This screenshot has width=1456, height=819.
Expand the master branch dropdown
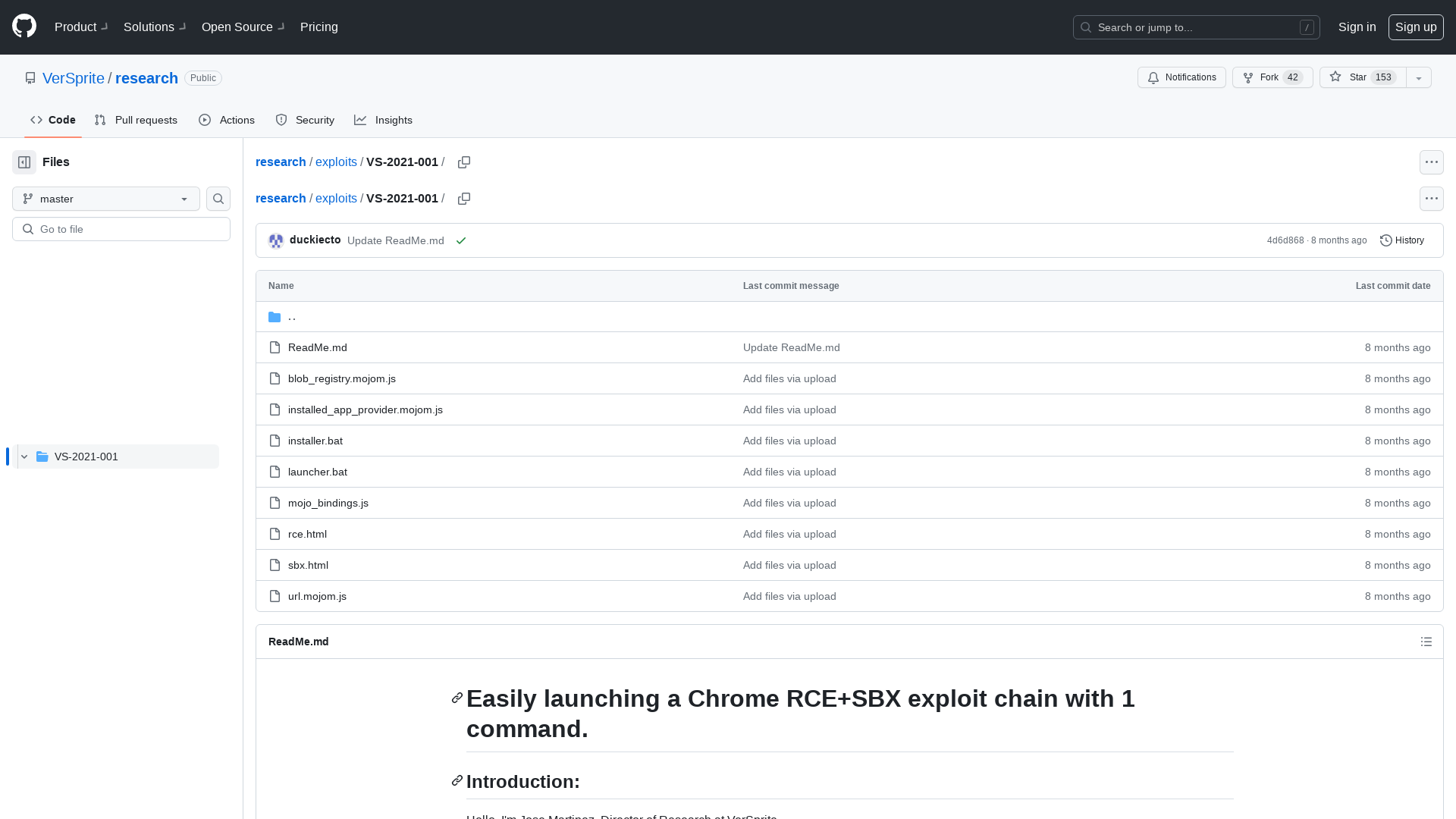[106, 198]
